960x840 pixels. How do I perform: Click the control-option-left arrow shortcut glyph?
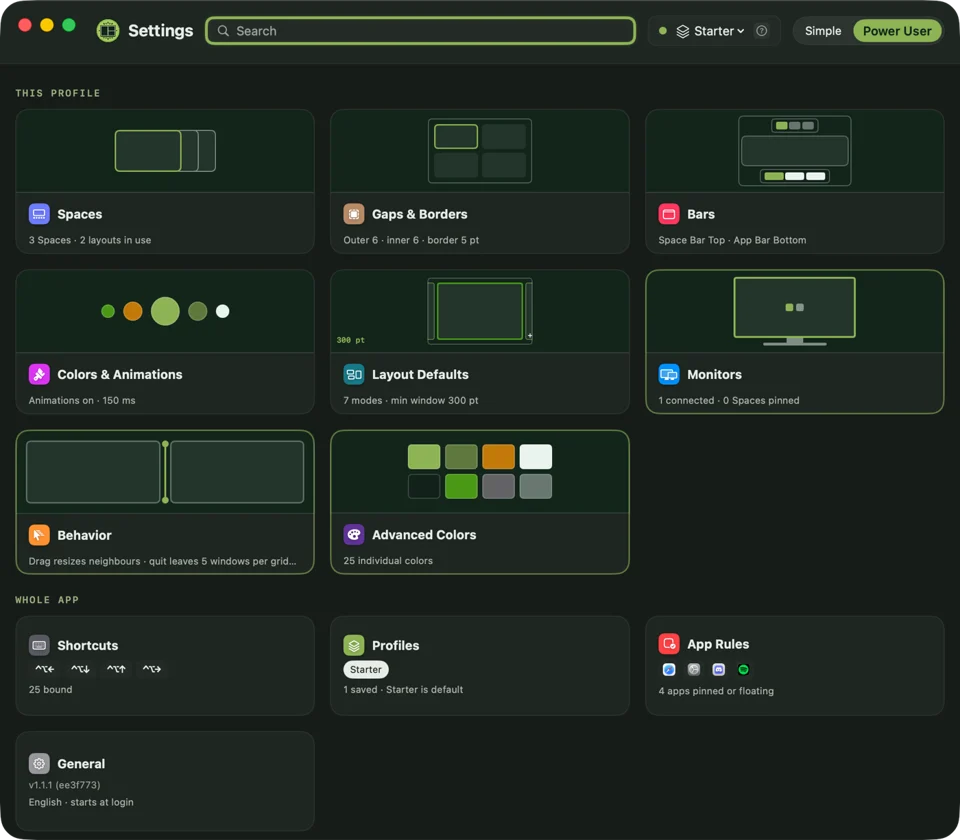click(45, 669)
